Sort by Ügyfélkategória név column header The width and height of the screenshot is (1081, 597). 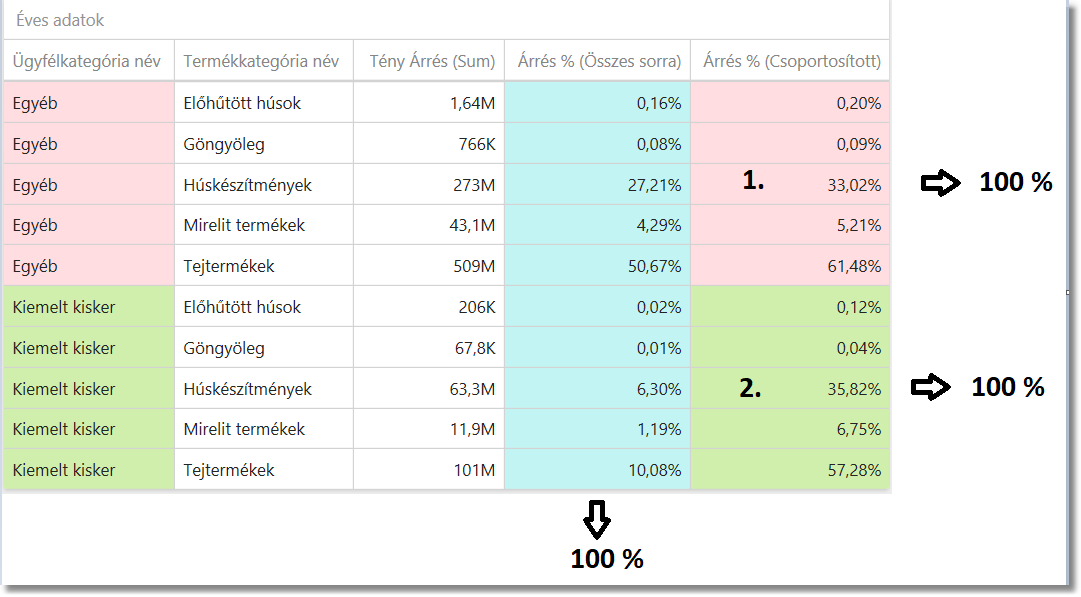coord(87,61)
